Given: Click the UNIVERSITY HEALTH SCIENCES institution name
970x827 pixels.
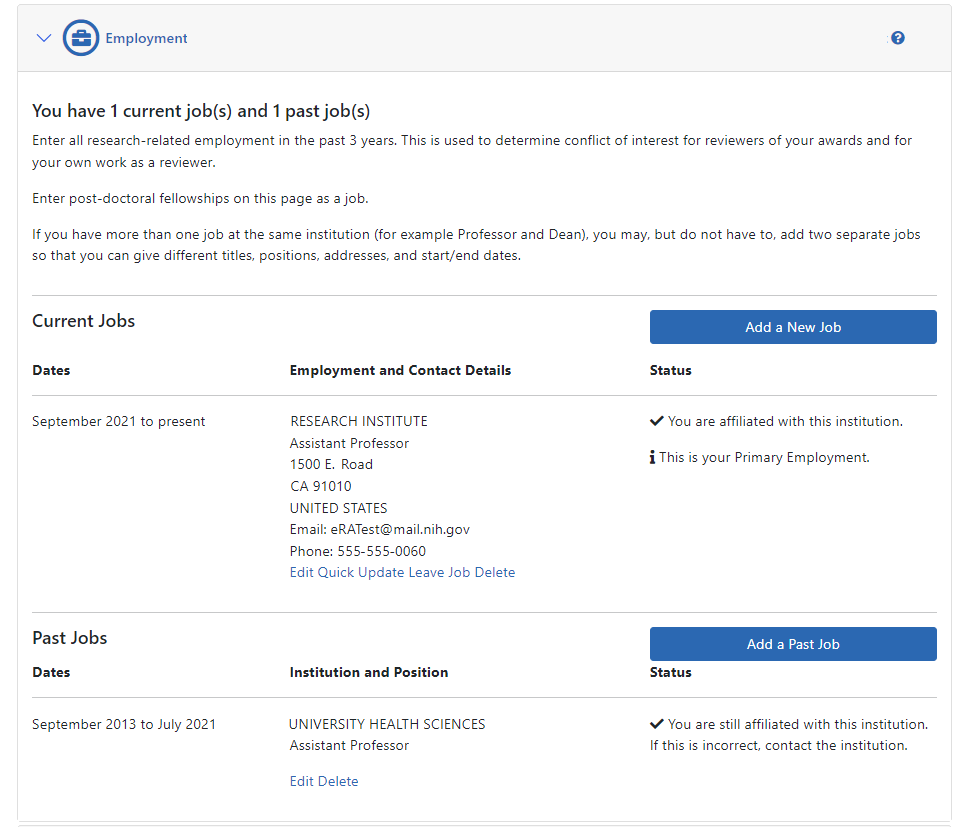Looking at the screenshot, I should 387,724.
